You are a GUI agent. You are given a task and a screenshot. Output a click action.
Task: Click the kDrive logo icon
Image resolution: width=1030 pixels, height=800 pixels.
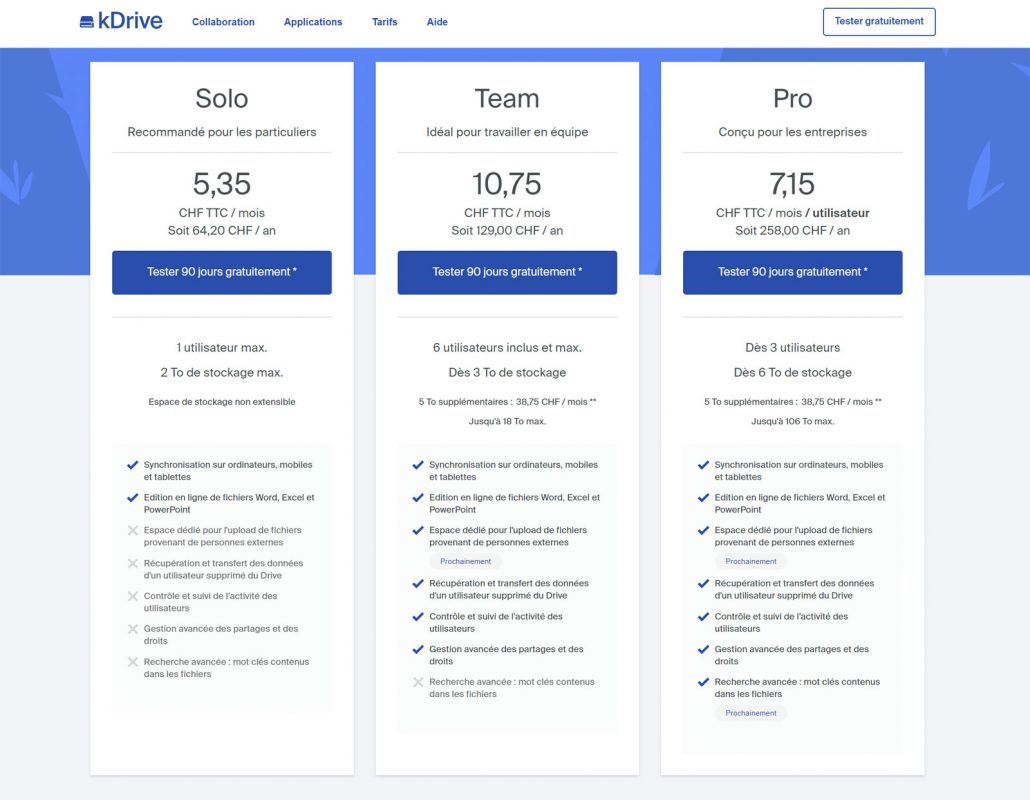(x=87, y=22)
